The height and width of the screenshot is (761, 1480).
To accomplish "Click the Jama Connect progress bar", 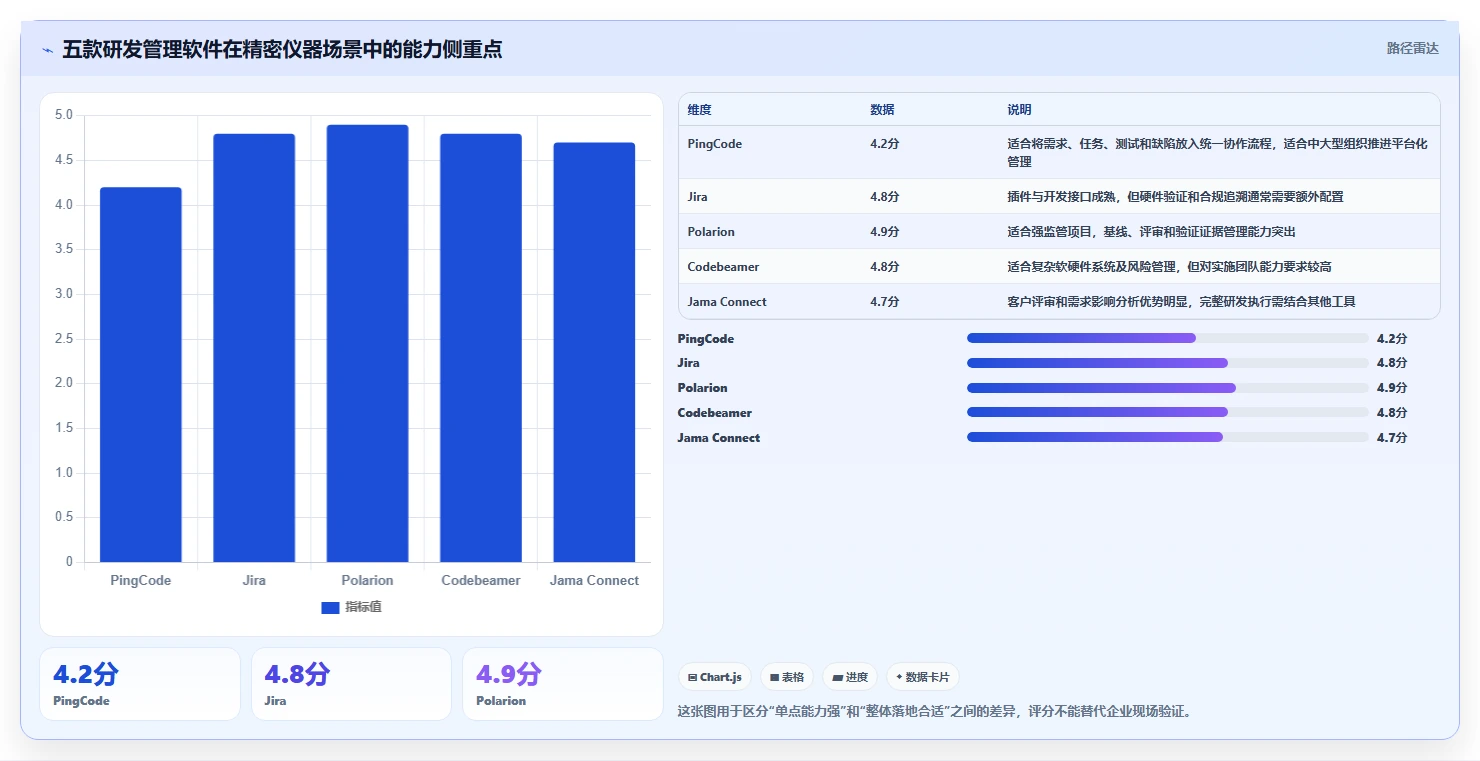I will (x=1168, y=437).
